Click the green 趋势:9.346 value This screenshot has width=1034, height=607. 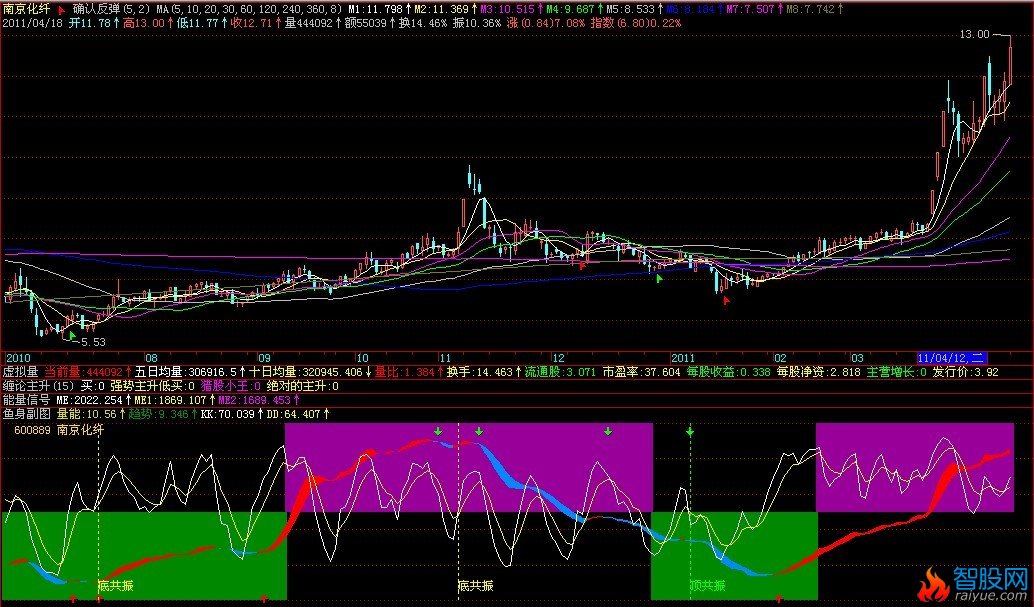coord(158,414)
